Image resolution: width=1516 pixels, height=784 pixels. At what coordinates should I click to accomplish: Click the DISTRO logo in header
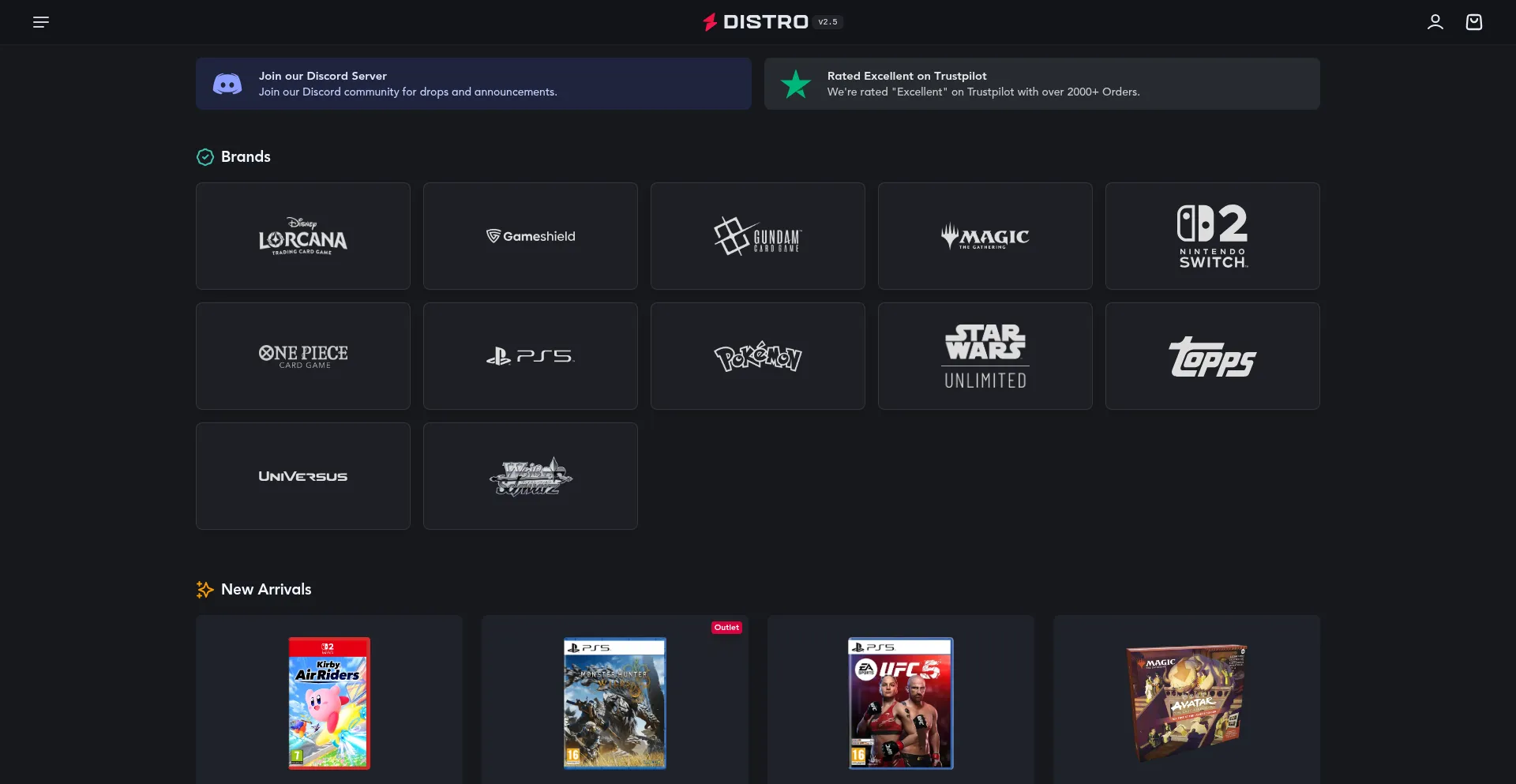[x=756, y=22]
